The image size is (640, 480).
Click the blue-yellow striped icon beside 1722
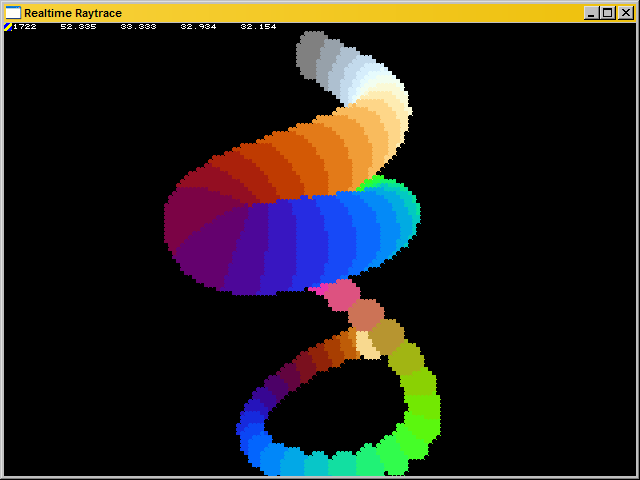8,27
